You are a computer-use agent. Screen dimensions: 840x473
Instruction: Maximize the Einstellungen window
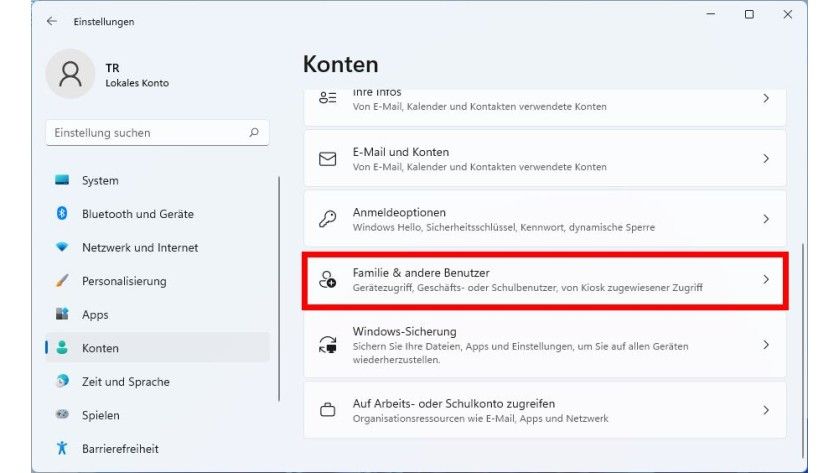(x=749, y=14)
